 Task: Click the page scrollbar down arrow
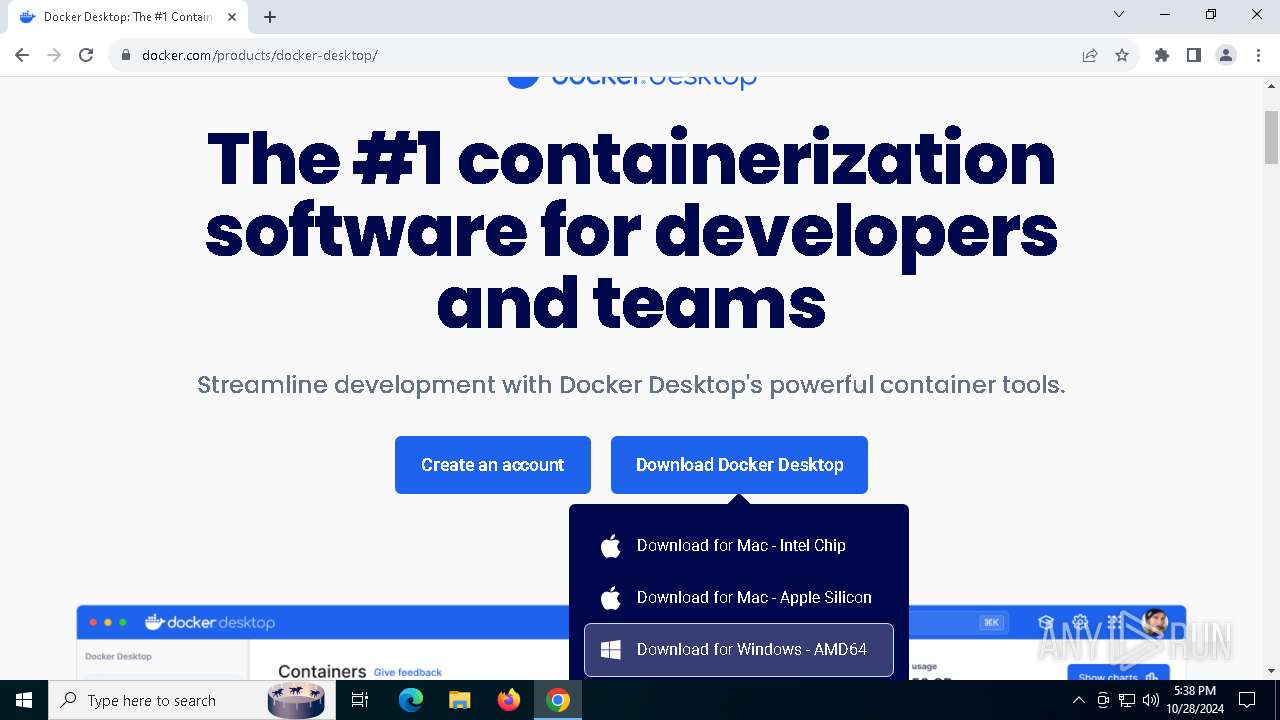(1271, 671)
